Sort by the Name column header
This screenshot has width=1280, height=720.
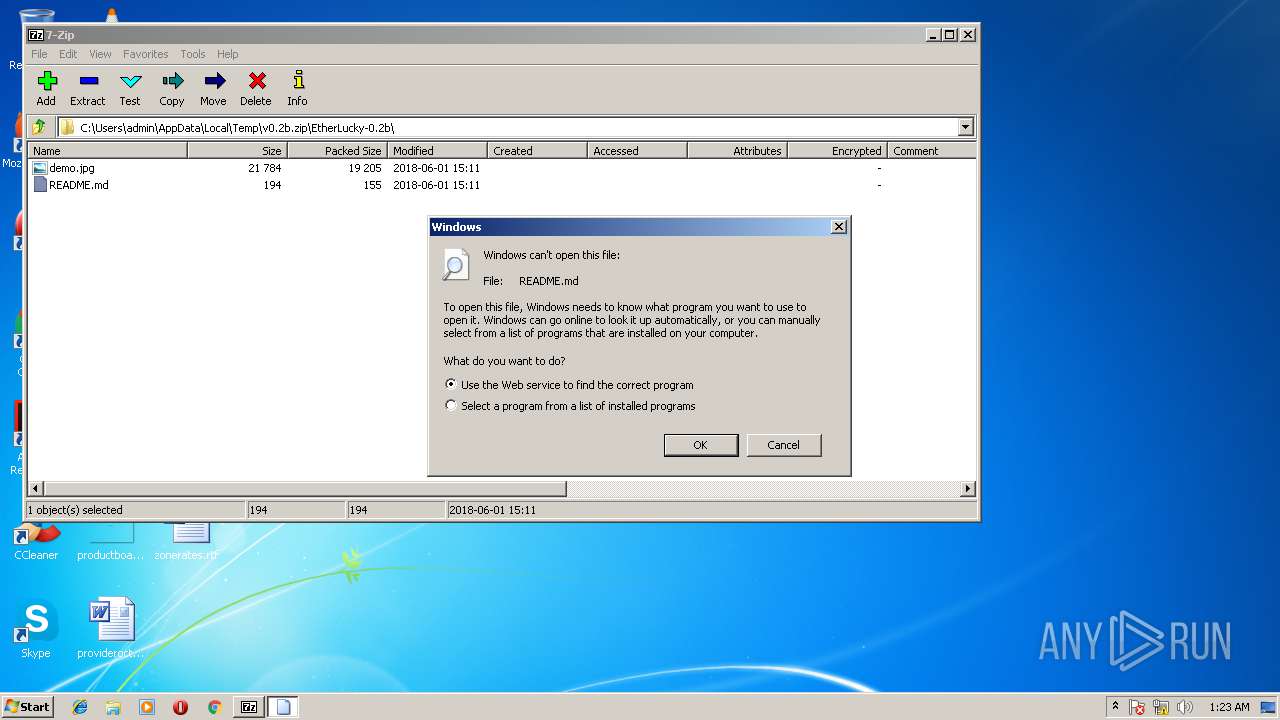coord(108,151)
